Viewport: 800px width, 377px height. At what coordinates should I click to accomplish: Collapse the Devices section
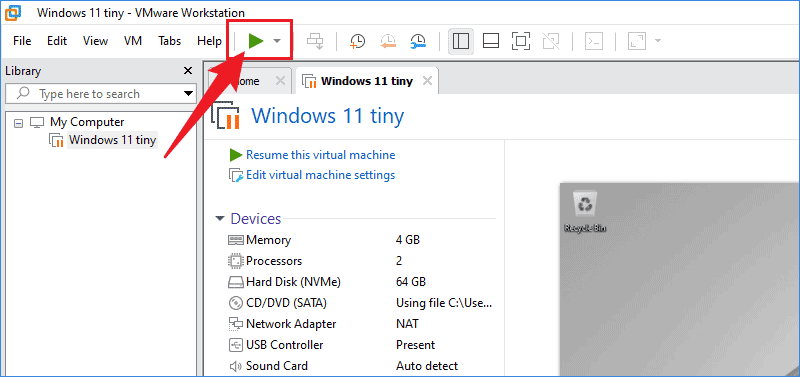220,219
